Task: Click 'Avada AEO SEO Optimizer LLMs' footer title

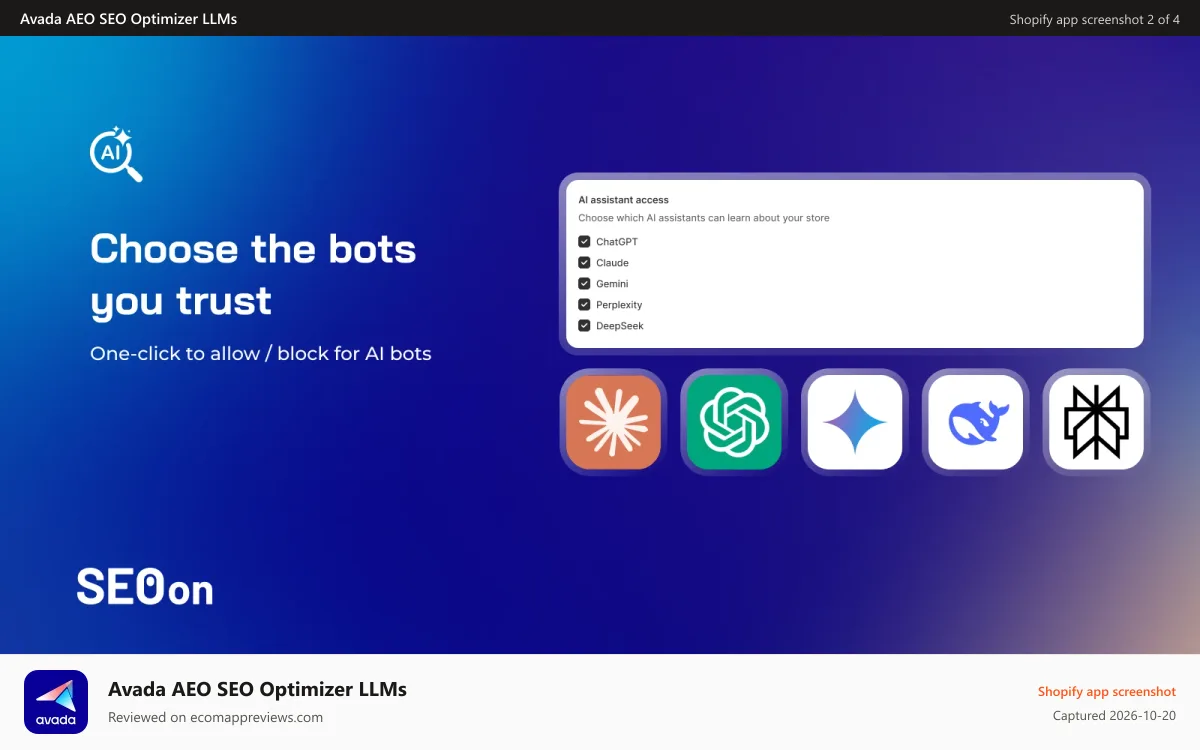Action: pyautogui.click(x=257, y=689)
